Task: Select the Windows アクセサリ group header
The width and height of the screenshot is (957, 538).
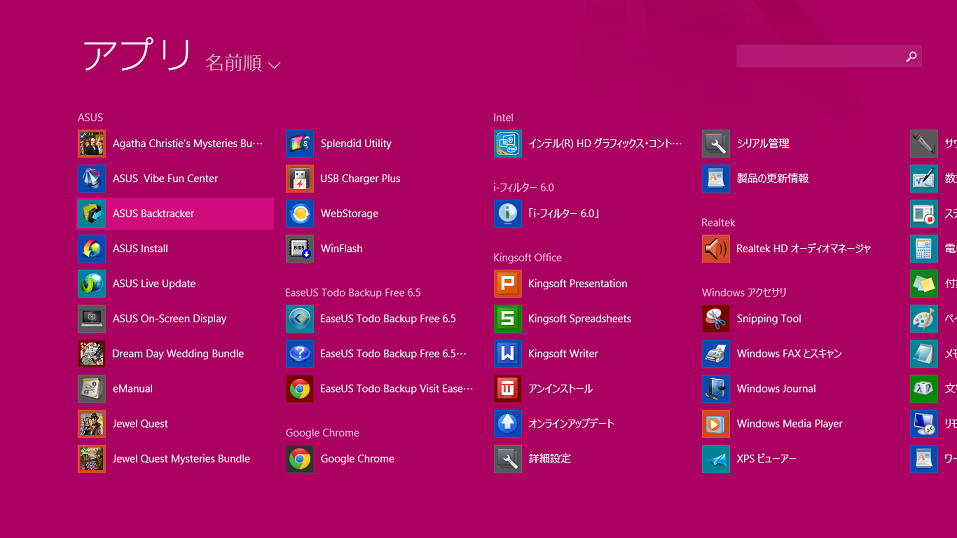Action: pyautogui.click(x=744, y=293)
